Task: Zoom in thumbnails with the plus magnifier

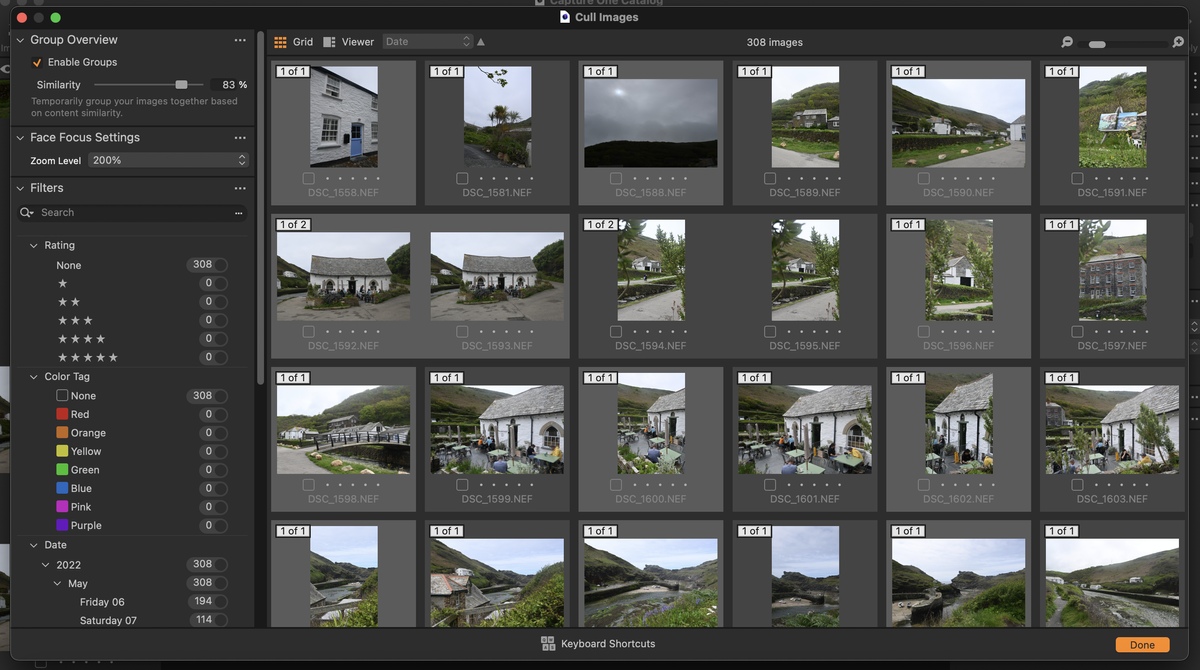Action: tap(1177, 42)
